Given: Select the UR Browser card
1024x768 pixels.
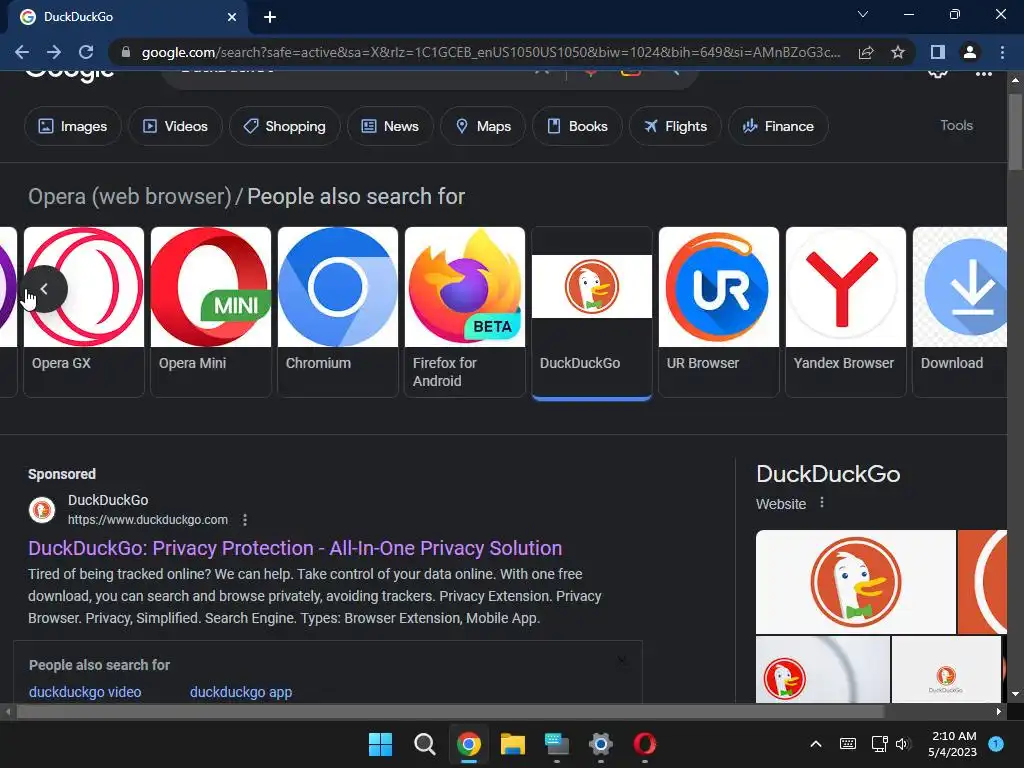Looking at the screenshot, I should click(718, 312).
